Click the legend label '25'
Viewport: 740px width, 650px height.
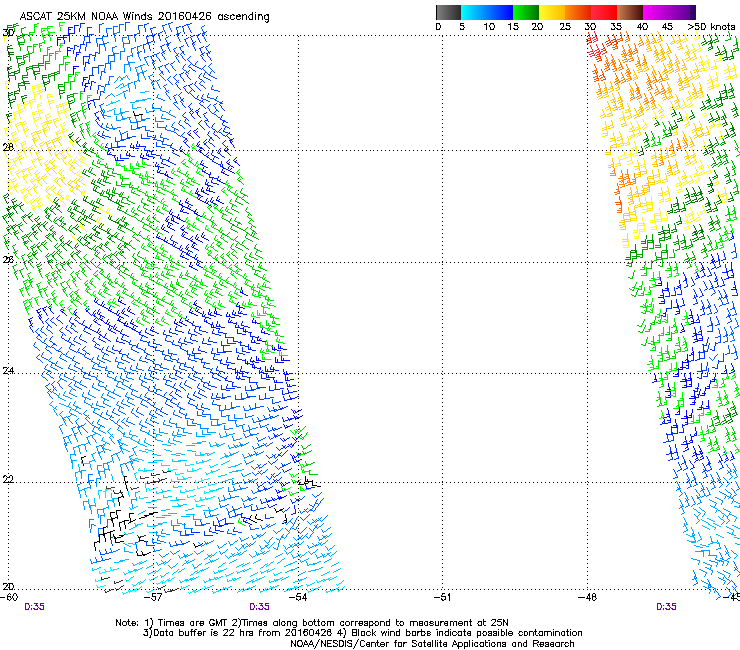(565, 27)
